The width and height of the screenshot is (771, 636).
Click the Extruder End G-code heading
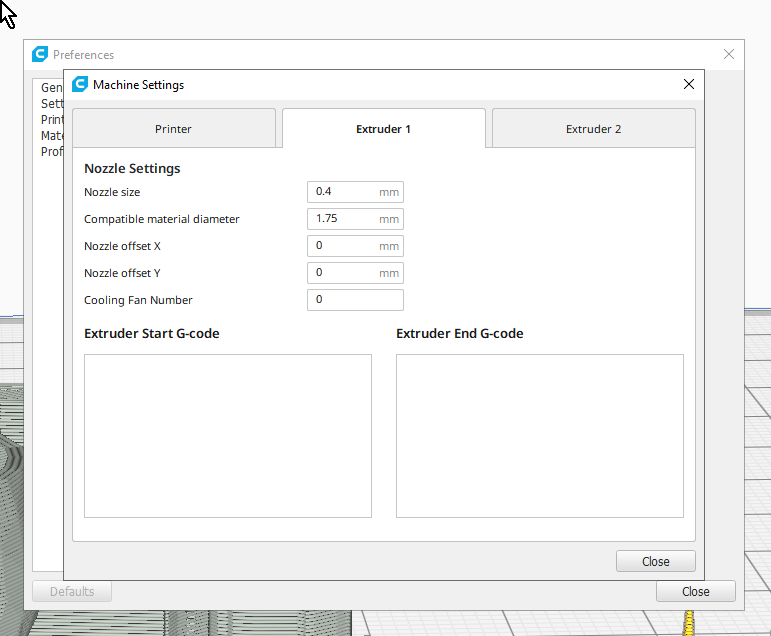[460, 333]
